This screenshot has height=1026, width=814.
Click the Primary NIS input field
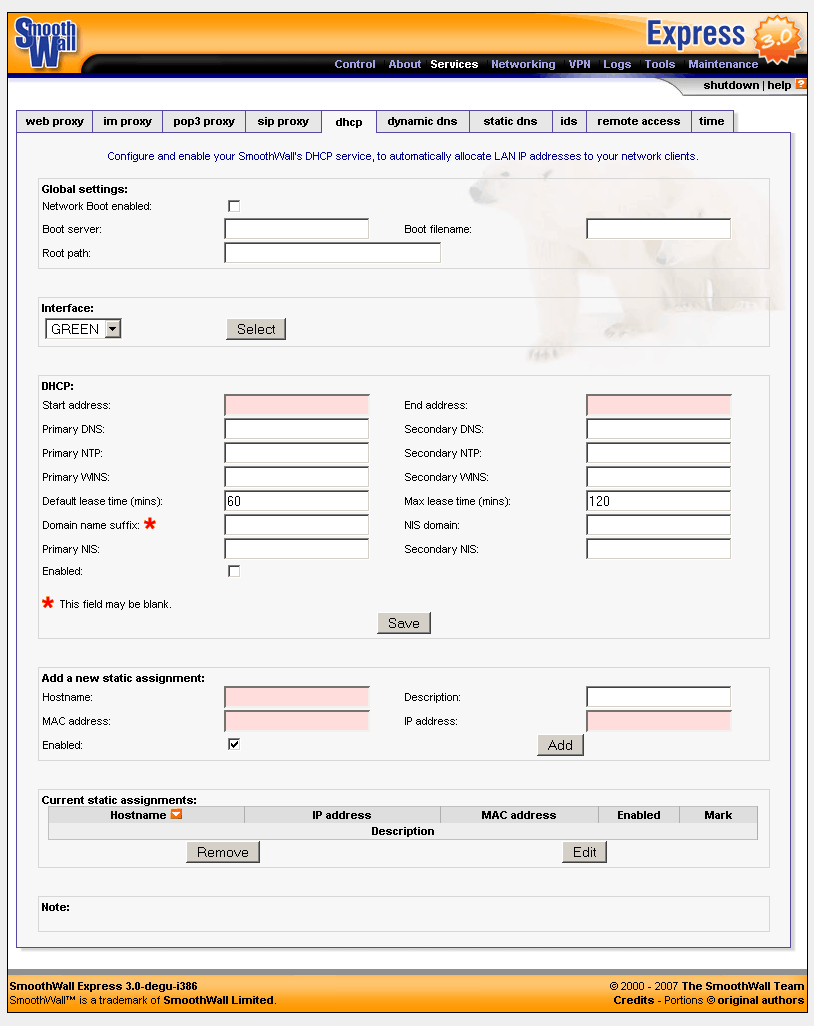point(296,549)
